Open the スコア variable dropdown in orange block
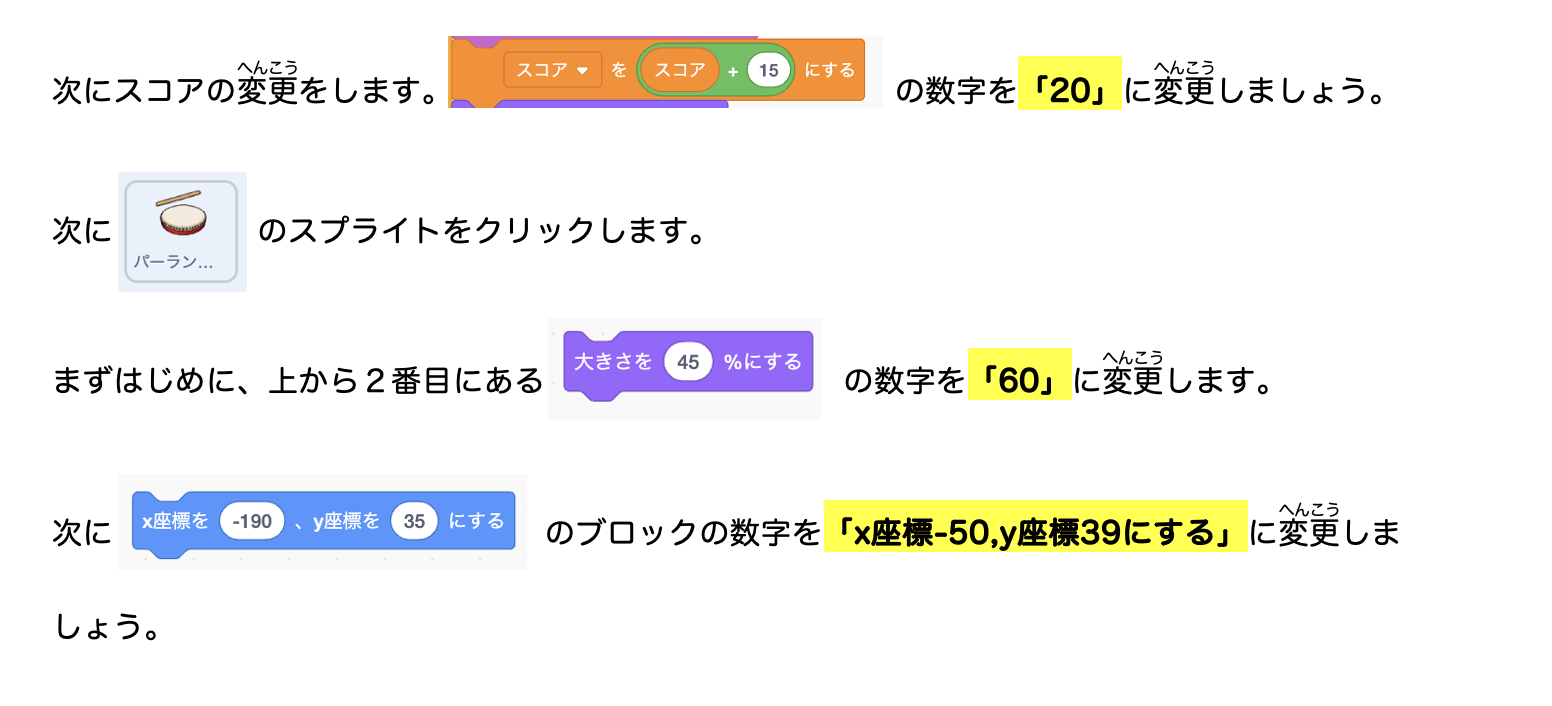1552x706 pixels. (581, 70)
